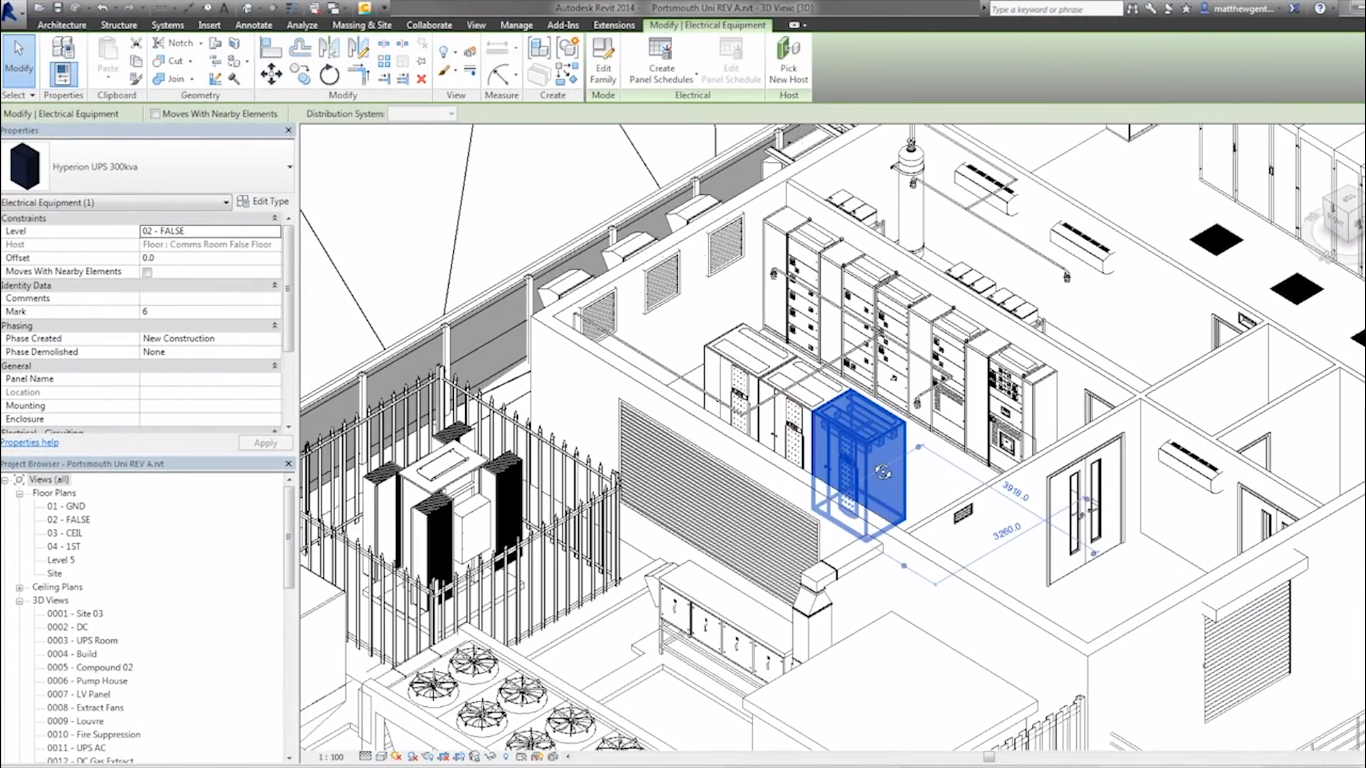Click the Level value field 02 - FALSE
Image resolution: width=1366 pixels, height=768 pixels.
pos(211,231)
